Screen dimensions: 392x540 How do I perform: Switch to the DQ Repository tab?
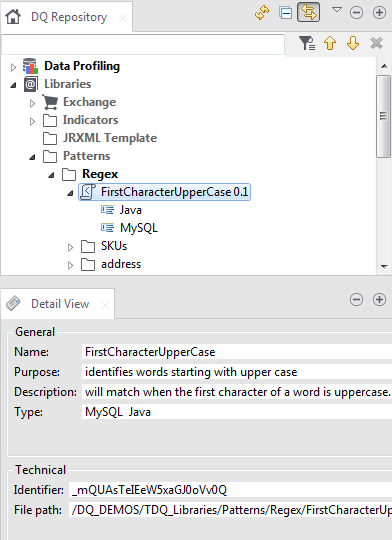click(x=69, y=17)
